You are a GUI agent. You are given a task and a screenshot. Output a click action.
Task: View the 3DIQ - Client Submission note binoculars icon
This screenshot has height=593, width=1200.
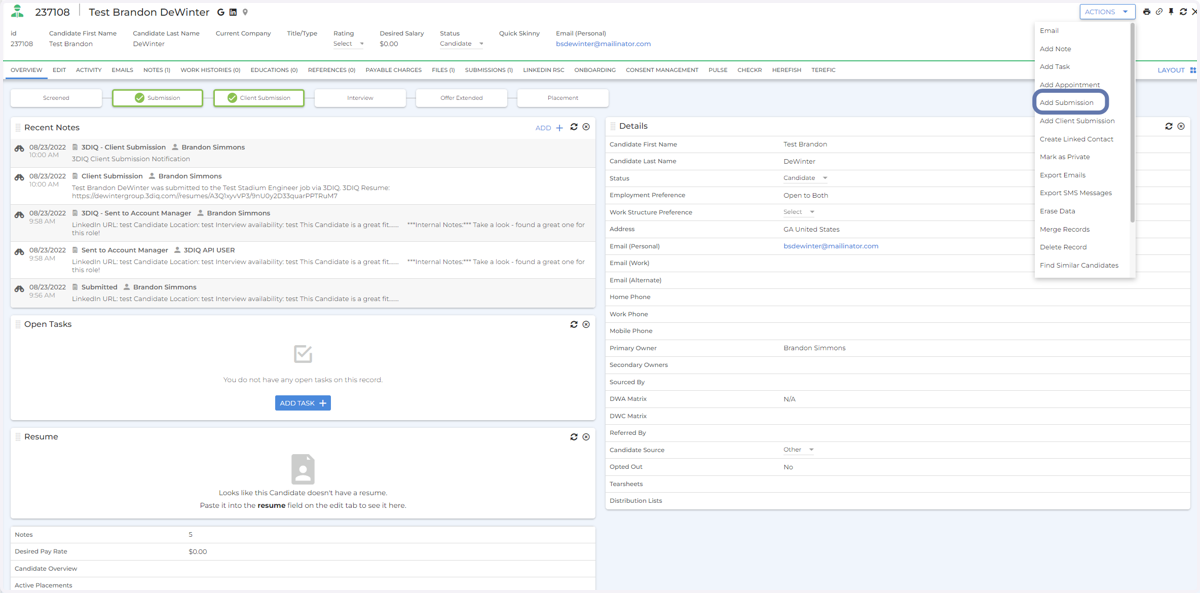19,148
